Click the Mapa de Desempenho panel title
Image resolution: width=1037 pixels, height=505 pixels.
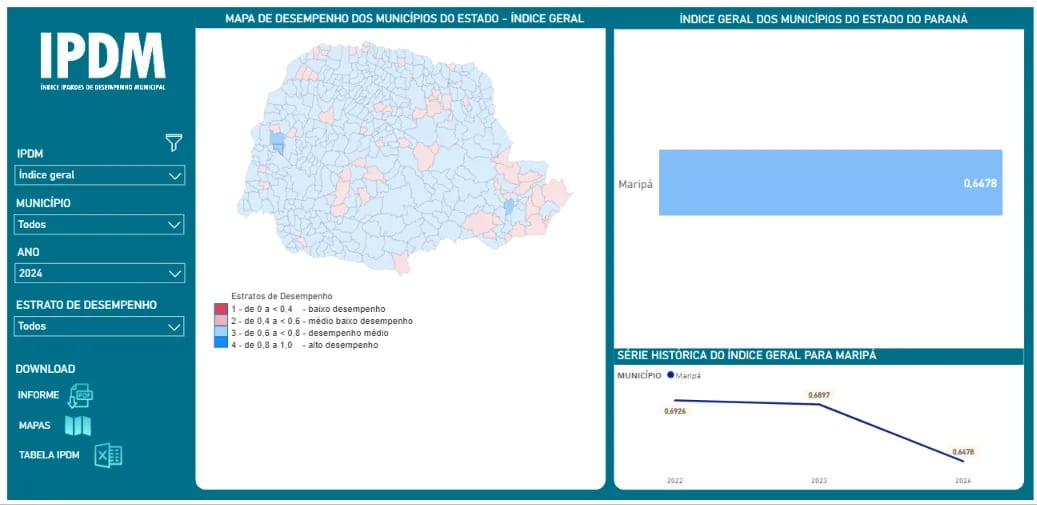[x=404, y=19]
